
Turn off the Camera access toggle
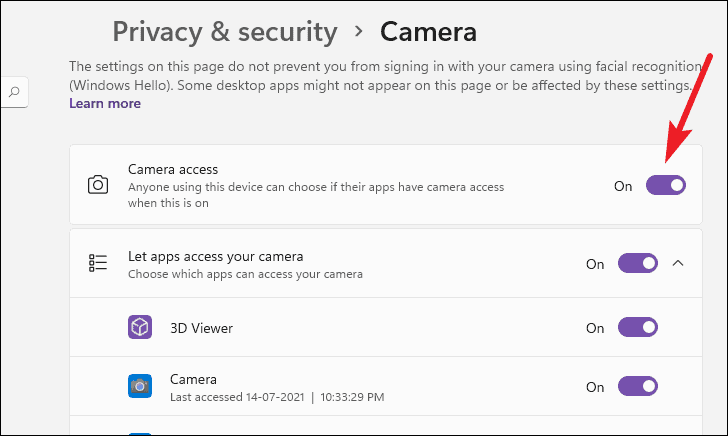[x=665, y=185]
